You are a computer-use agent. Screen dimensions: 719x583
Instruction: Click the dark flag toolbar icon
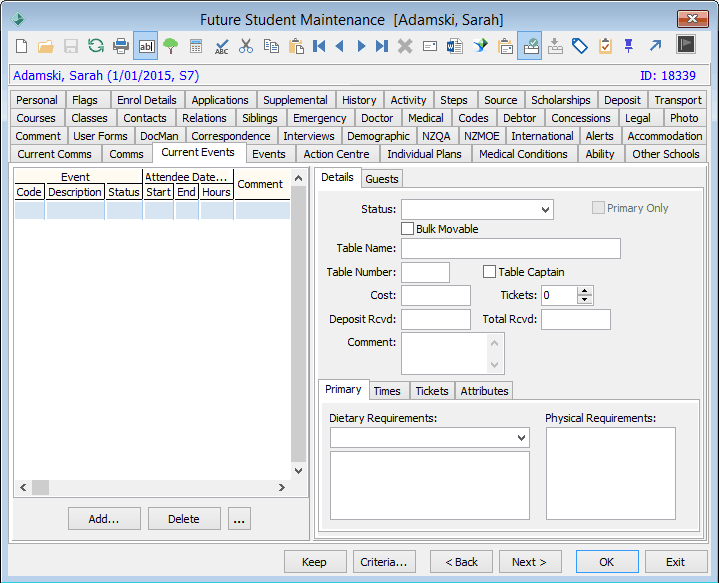coord(686,44)
